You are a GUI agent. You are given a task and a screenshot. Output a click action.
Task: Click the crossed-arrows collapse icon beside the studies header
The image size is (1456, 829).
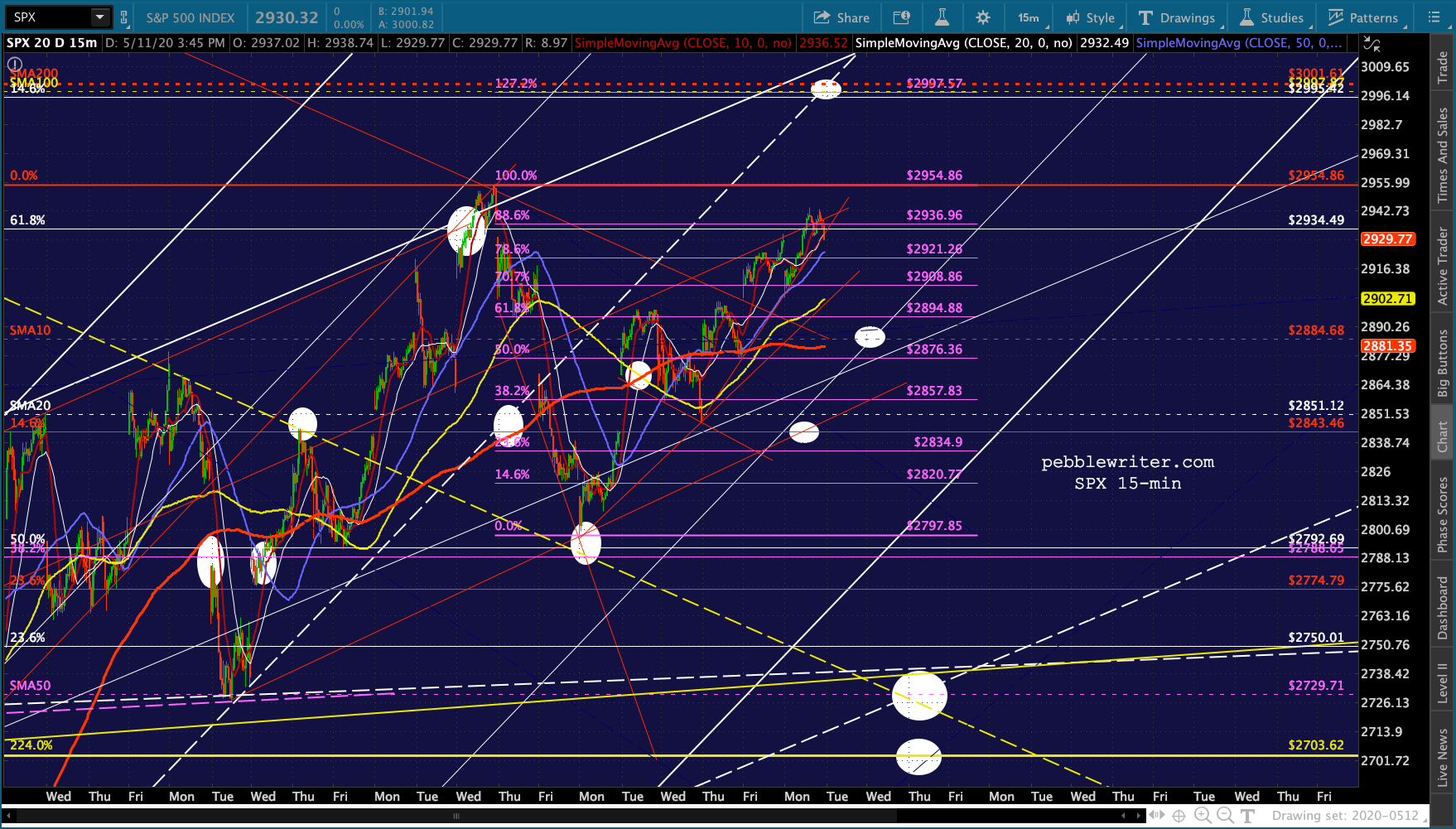tap(1372, 43)
